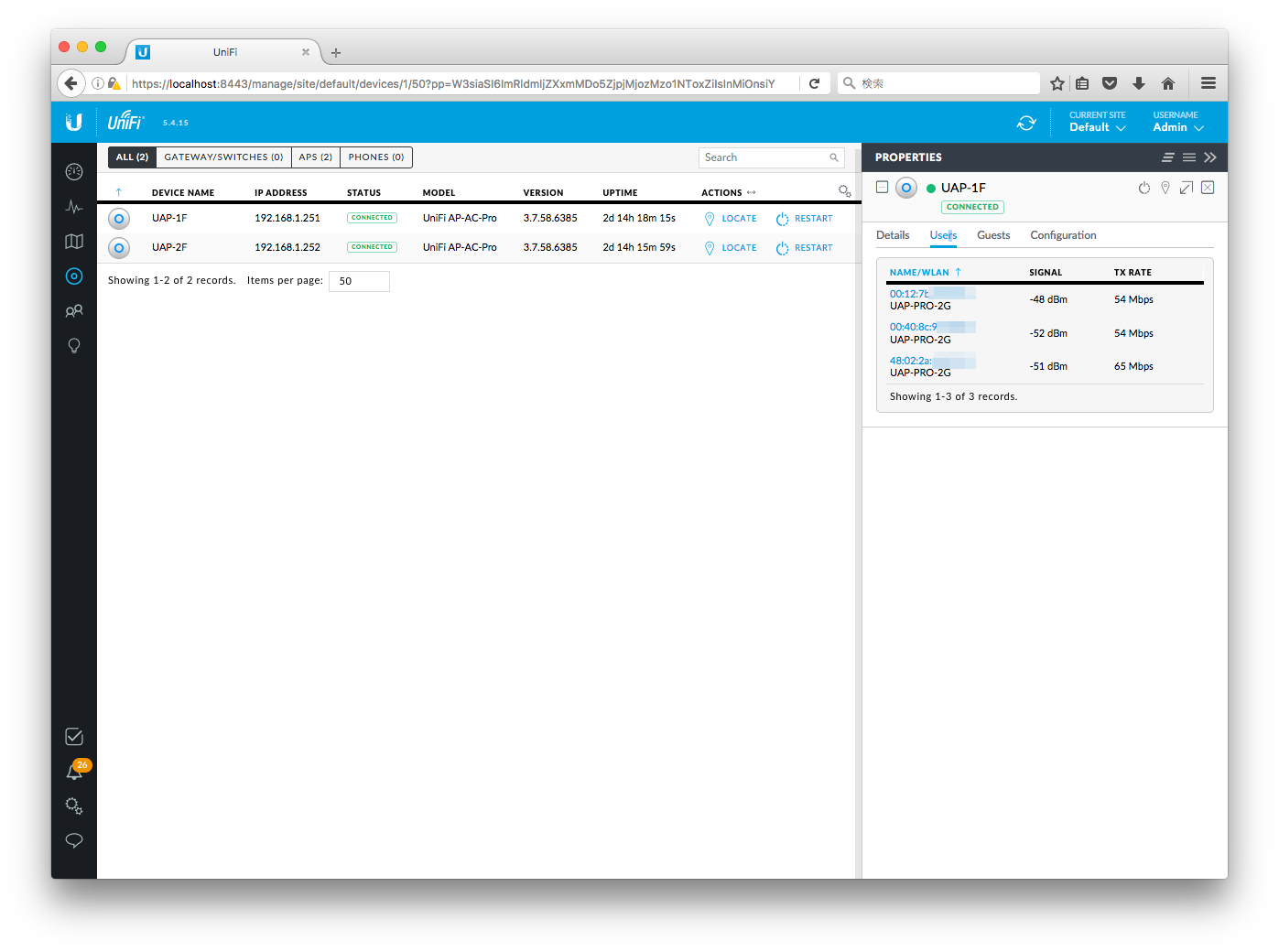Viewport: 1279px width, 952px height.
Task: Click Restart for the UAP-2F row
Action: click(805, 248)
